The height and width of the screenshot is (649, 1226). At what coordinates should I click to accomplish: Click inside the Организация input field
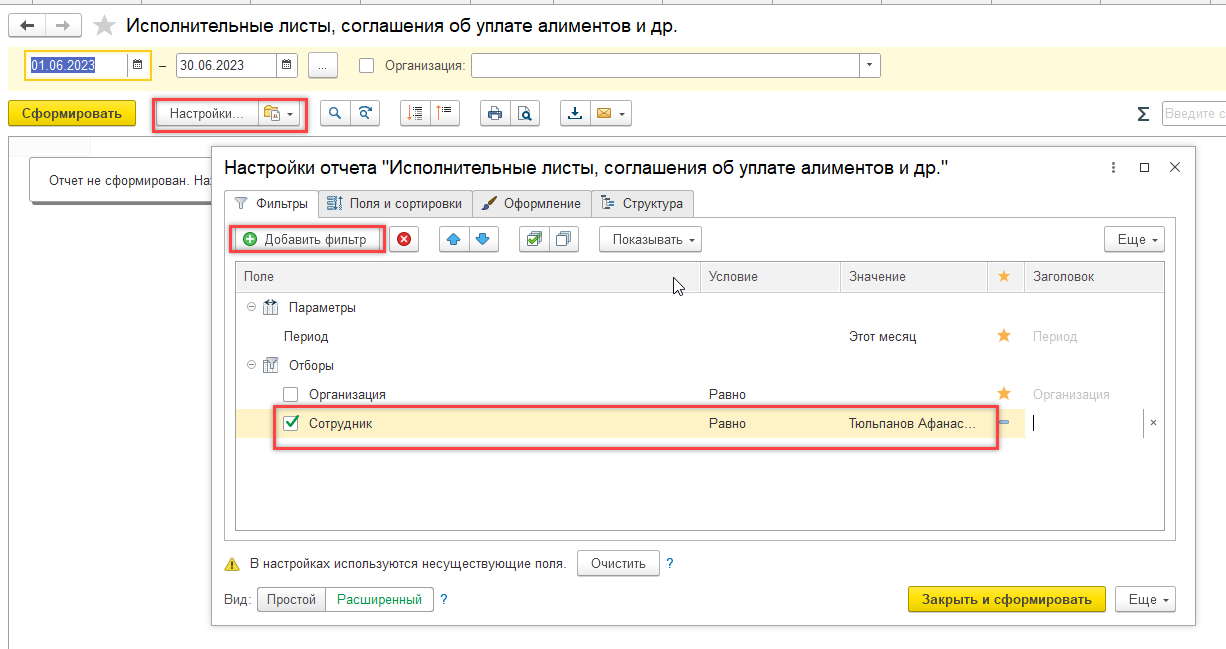click(x=665, y=65)
